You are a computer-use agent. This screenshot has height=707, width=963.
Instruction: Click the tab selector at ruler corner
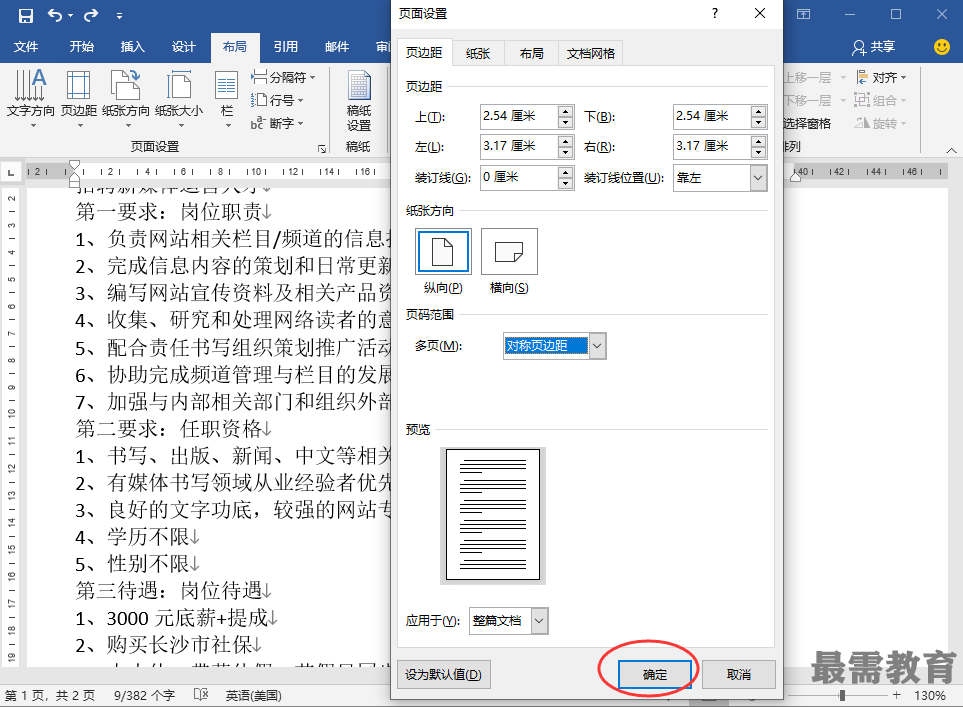11,173
